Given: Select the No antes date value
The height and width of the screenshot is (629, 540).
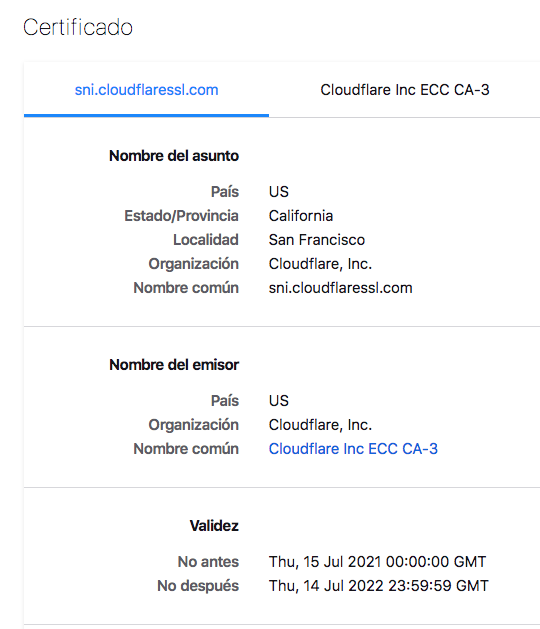Looking at the screenshot, I should click(378, 562).
